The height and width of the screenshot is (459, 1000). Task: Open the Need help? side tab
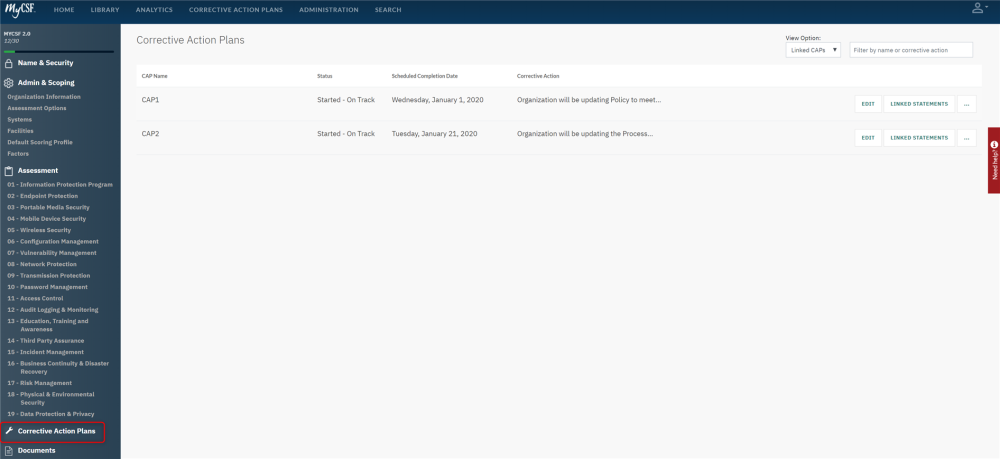pyautogui.click(x=994, y=160)
